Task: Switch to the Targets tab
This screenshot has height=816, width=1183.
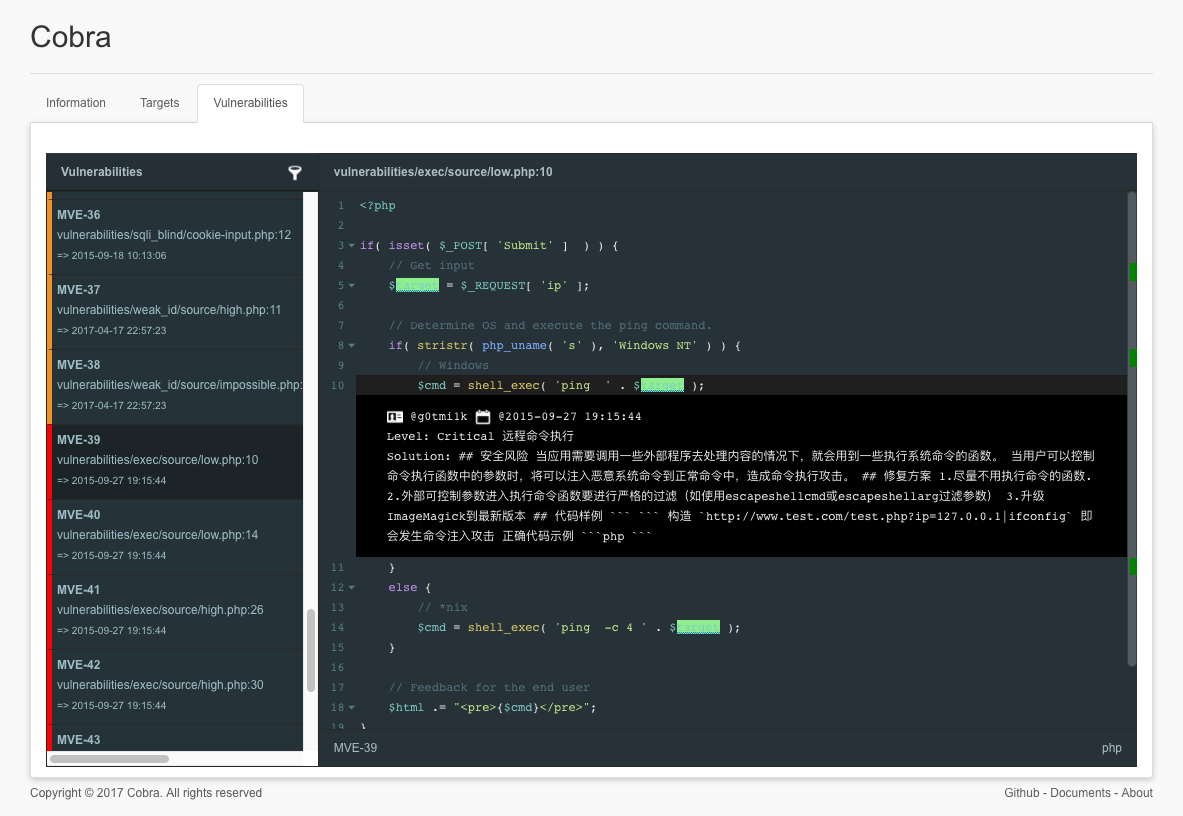Action: [159, 103]
